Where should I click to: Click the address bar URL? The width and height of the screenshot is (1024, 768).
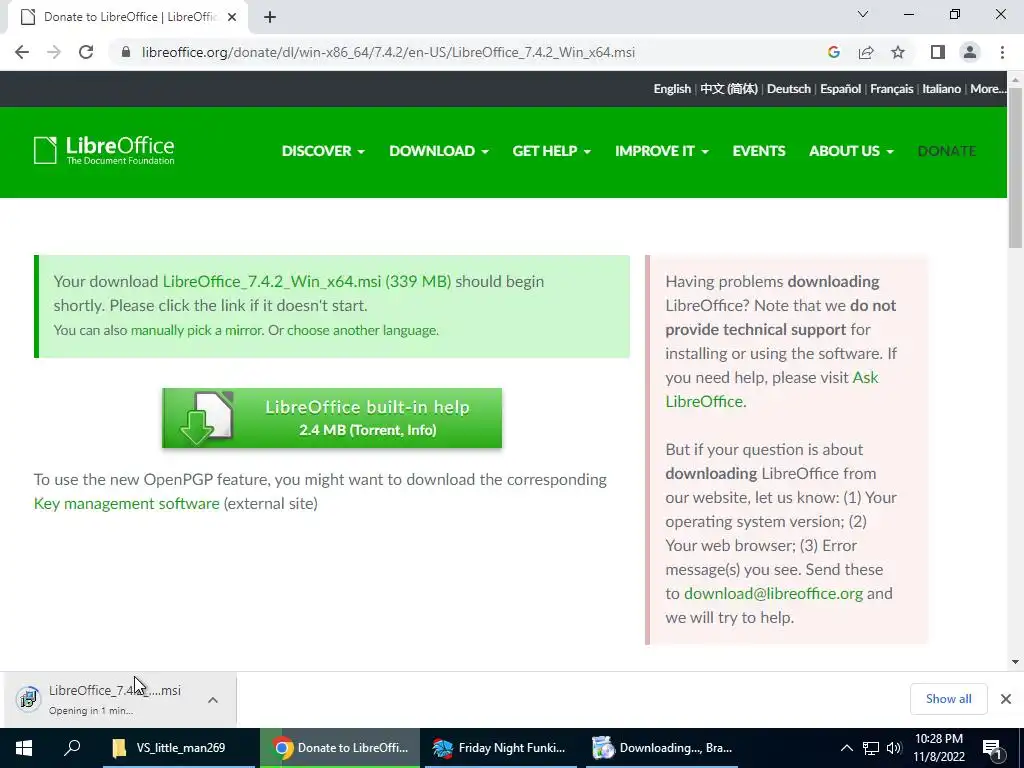pyautogui.click(x=388, y=52)
